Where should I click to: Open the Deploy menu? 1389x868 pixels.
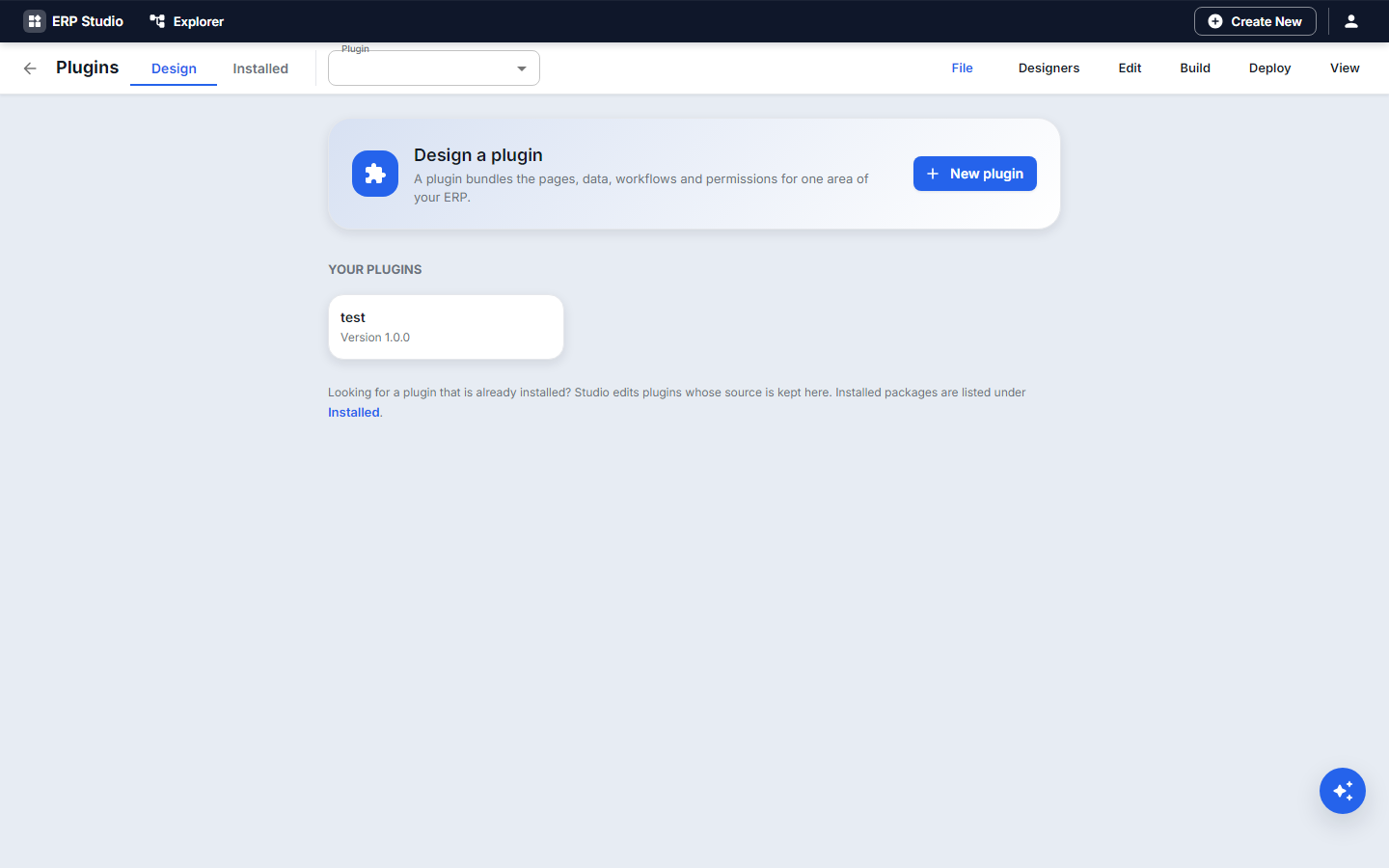click(x=1270, y=68)
